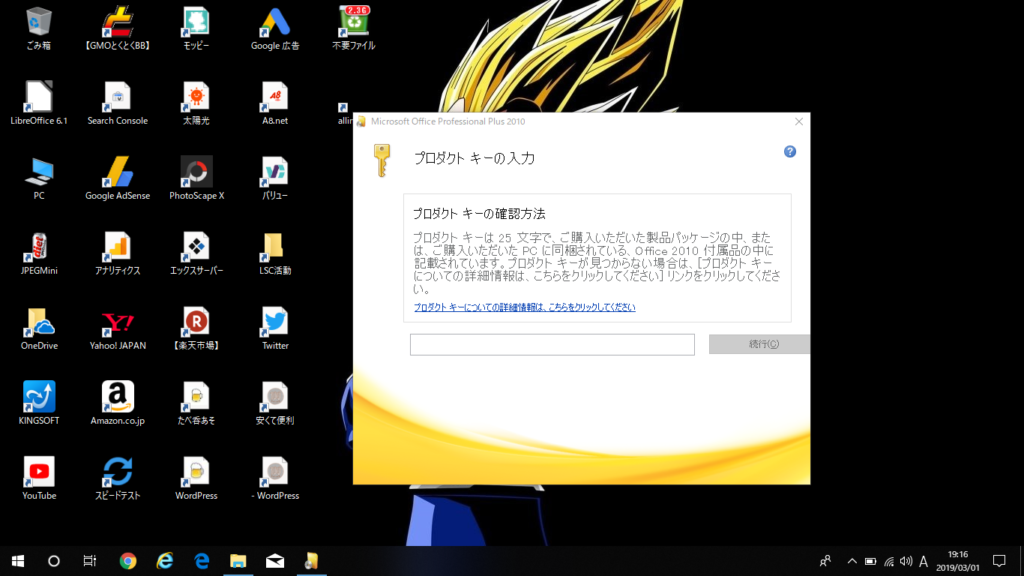This screenshot has width=1024, height=576.
Task: Open the Windows Start menu
Action: (x=18, y=561)
